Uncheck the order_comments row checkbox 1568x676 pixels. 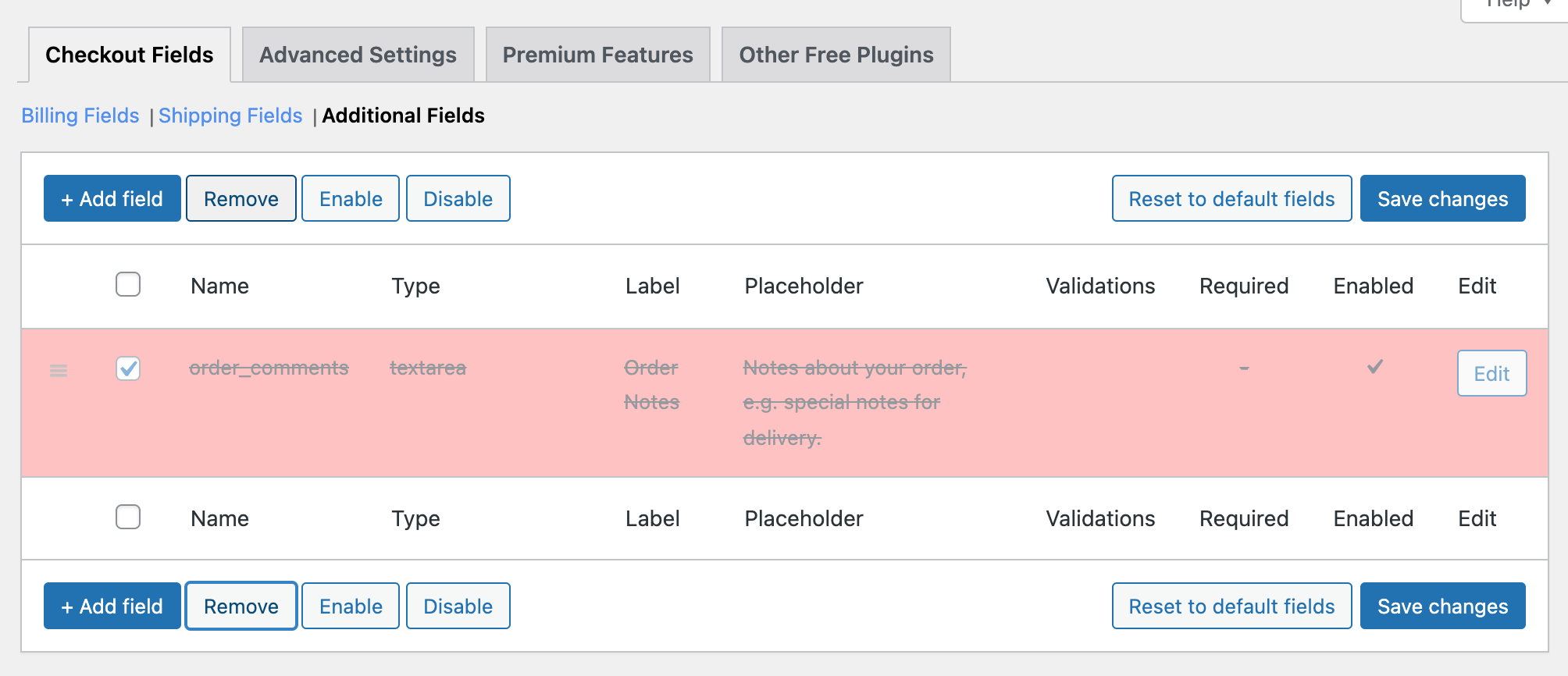(128, 368)
